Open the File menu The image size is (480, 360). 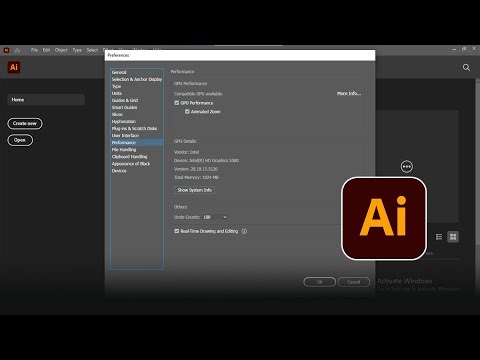(34, 50)
